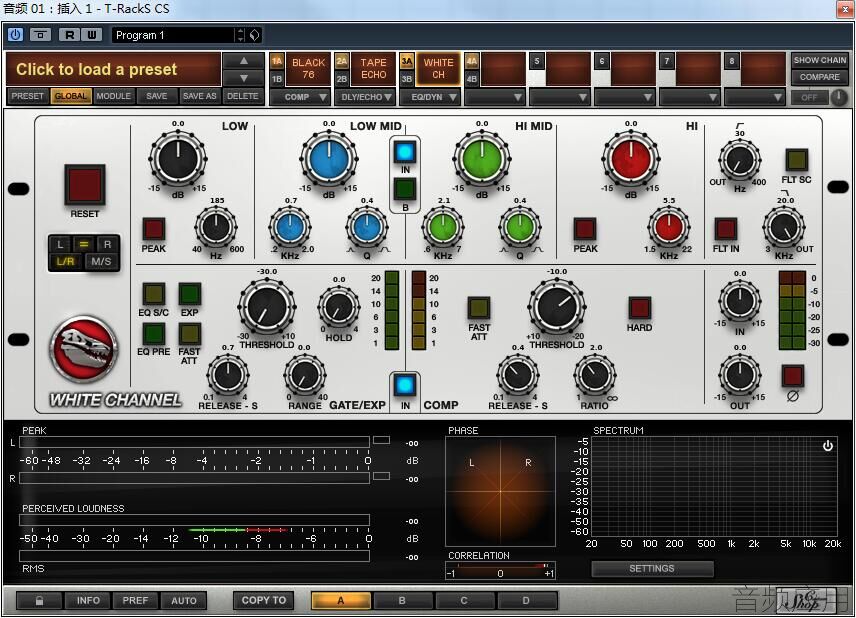Click the plugin window layout icon
The height and width of the screenshot is (618, 856).
tap(40, 35)
